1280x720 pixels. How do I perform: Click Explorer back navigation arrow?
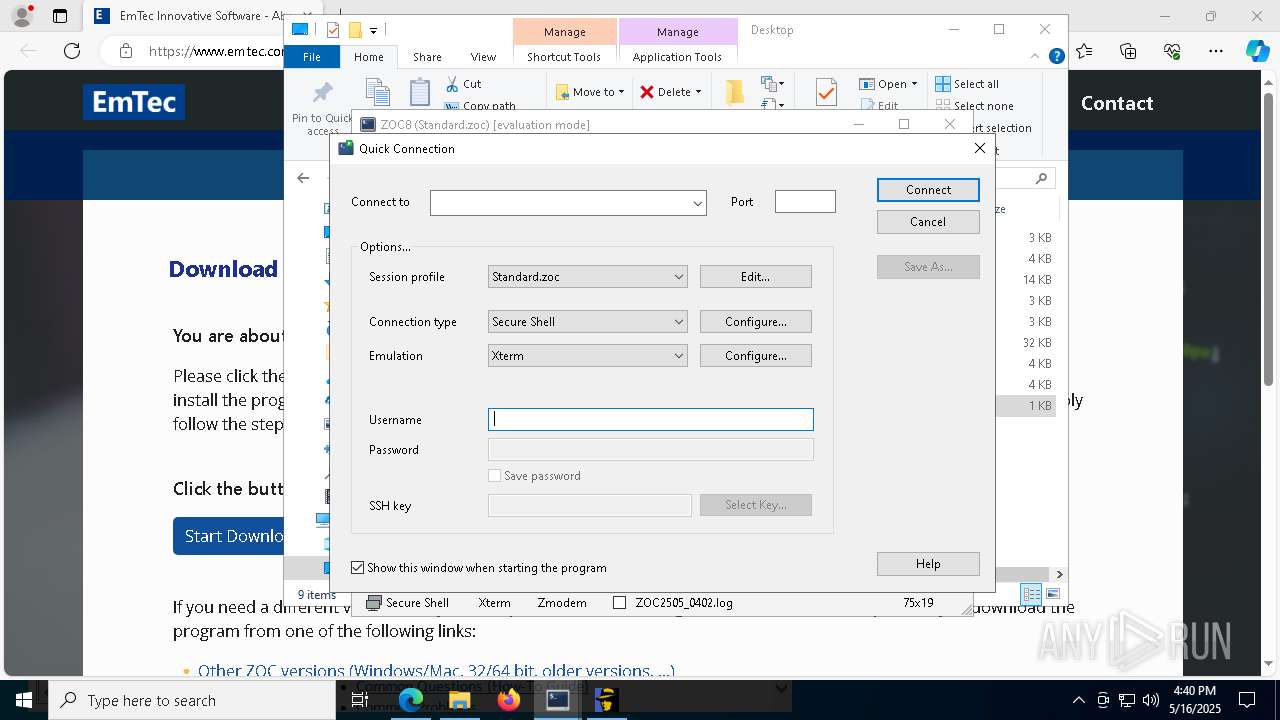tap(303, 178)
